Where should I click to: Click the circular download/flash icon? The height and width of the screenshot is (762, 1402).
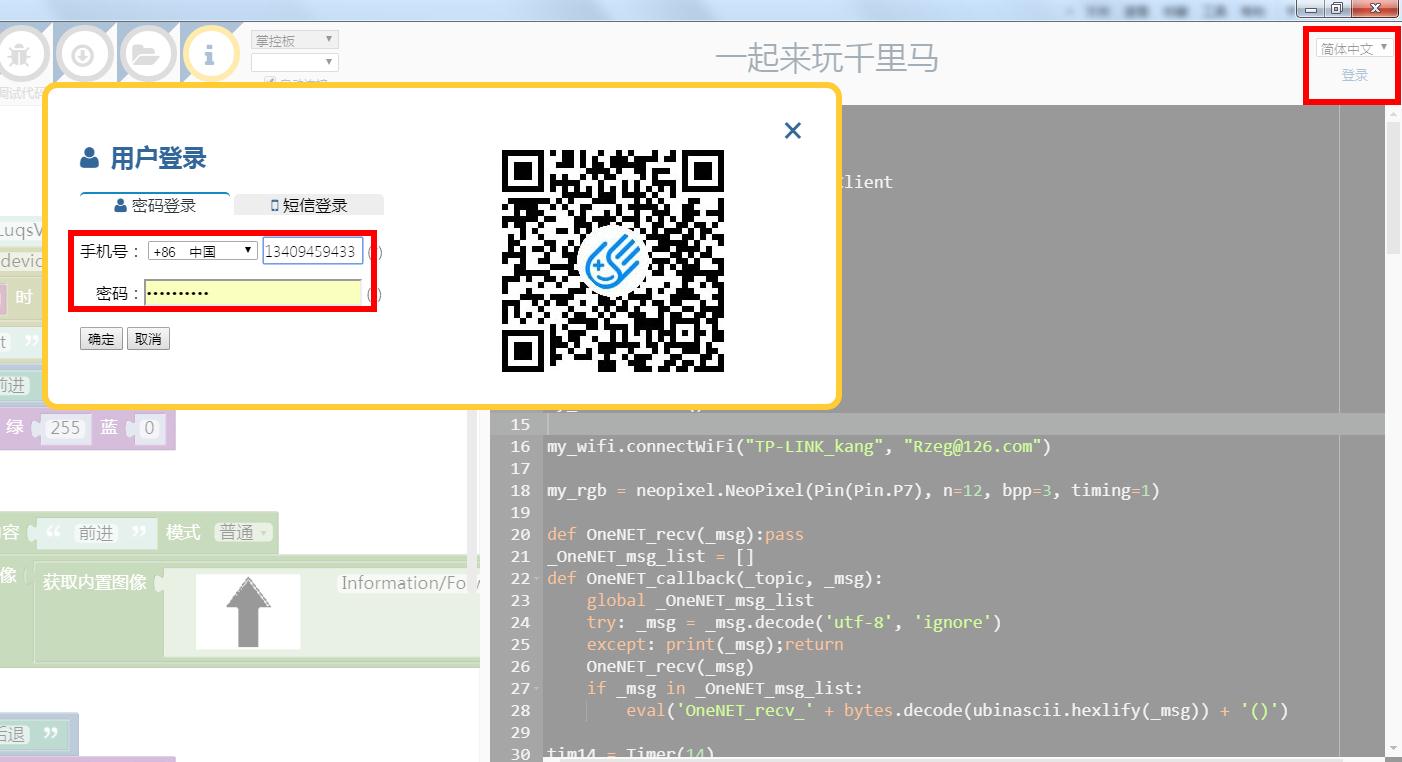click(x=83, y=55)
